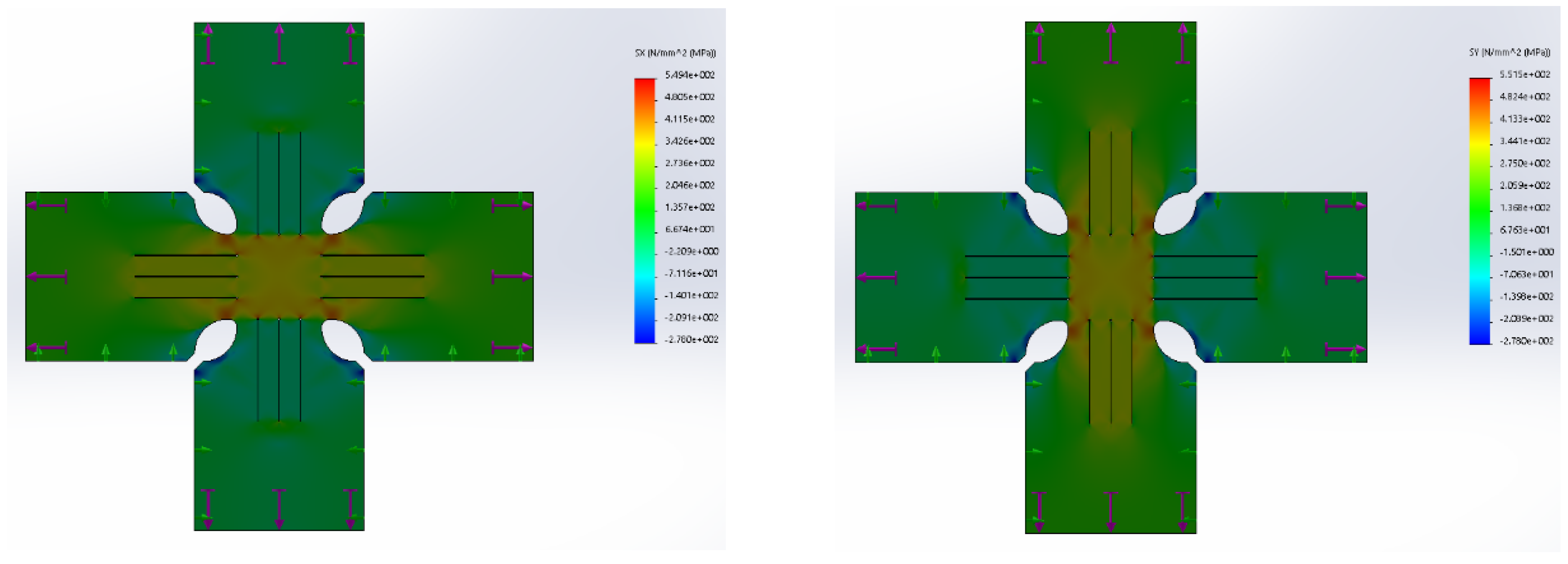Viewport: 1568px width, 564px height.
Task: Click the -2.209e+000 legend label
Action: [x=691, y=251]
